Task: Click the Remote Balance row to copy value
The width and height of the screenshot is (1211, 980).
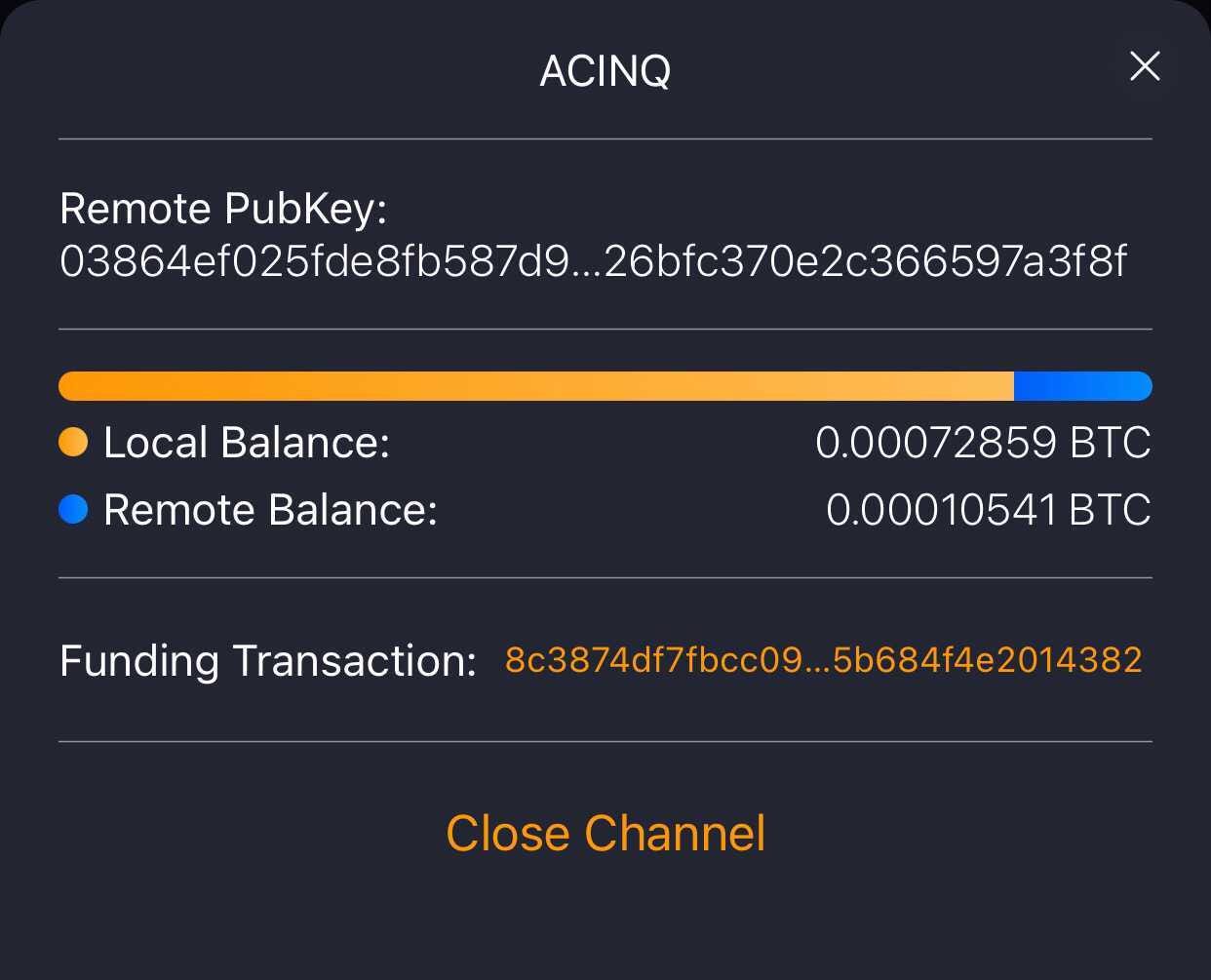Action: tap(605, 508)
